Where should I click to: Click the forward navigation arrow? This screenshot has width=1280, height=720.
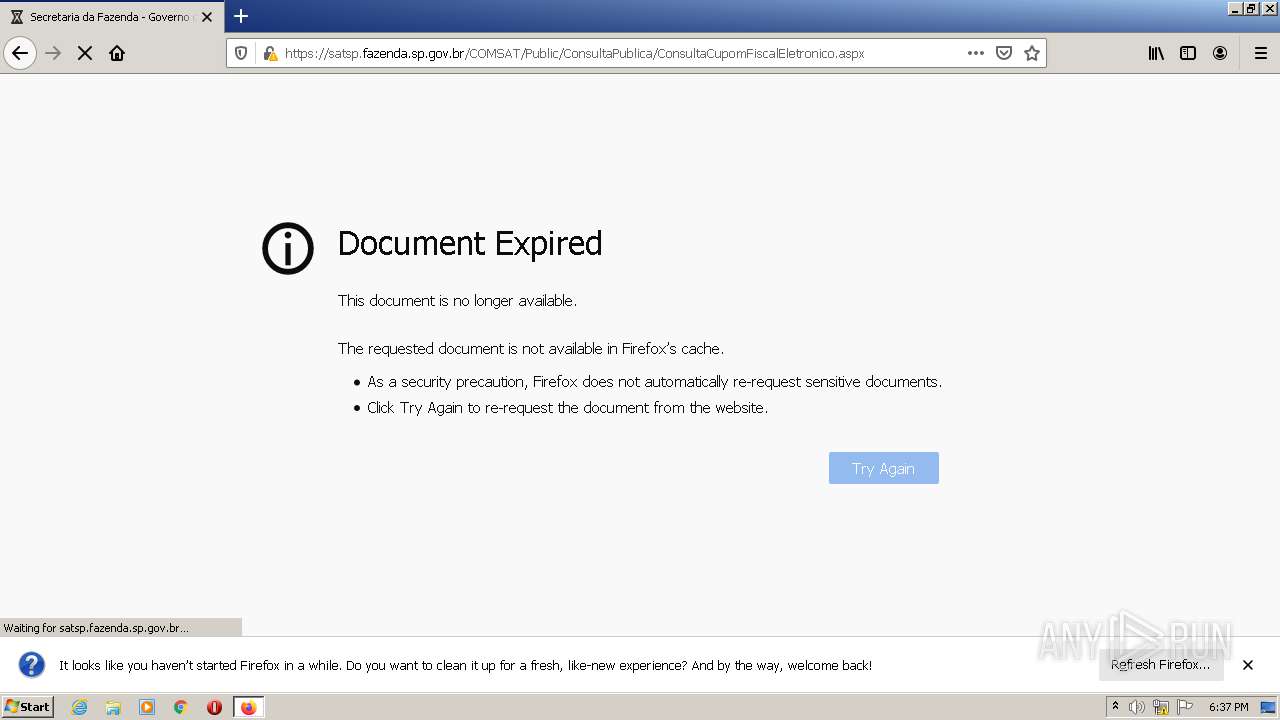pos(53,53)
